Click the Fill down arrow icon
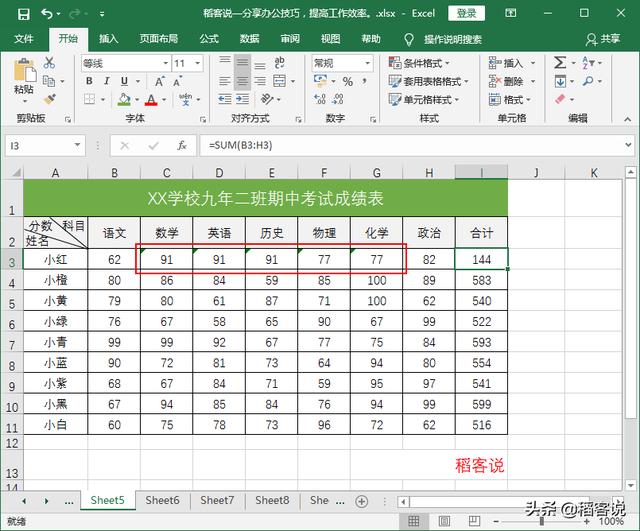640x531 pixels. click(x=560, y=81)
